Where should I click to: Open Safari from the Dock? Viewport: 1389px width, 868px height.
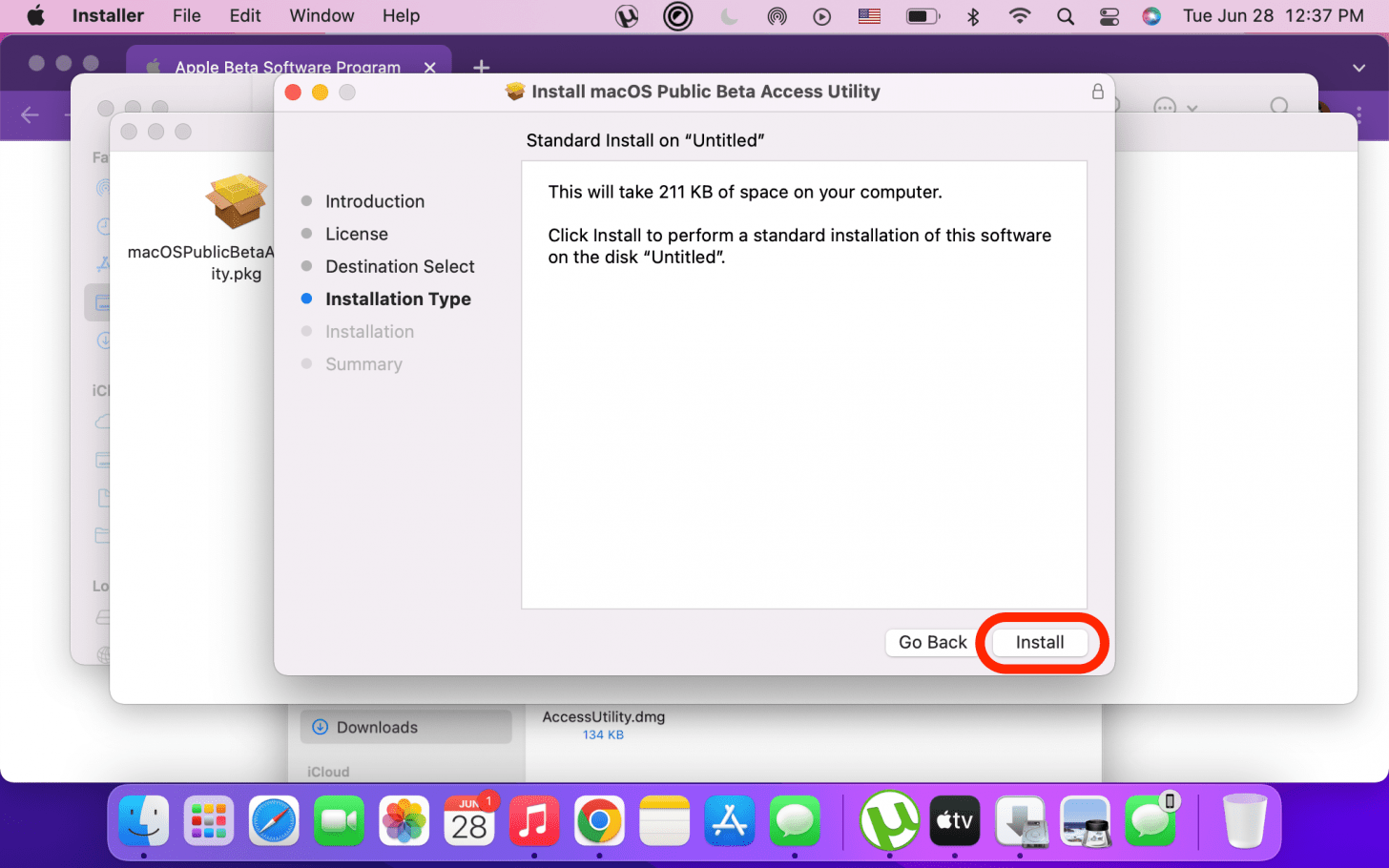click(274, 821)
